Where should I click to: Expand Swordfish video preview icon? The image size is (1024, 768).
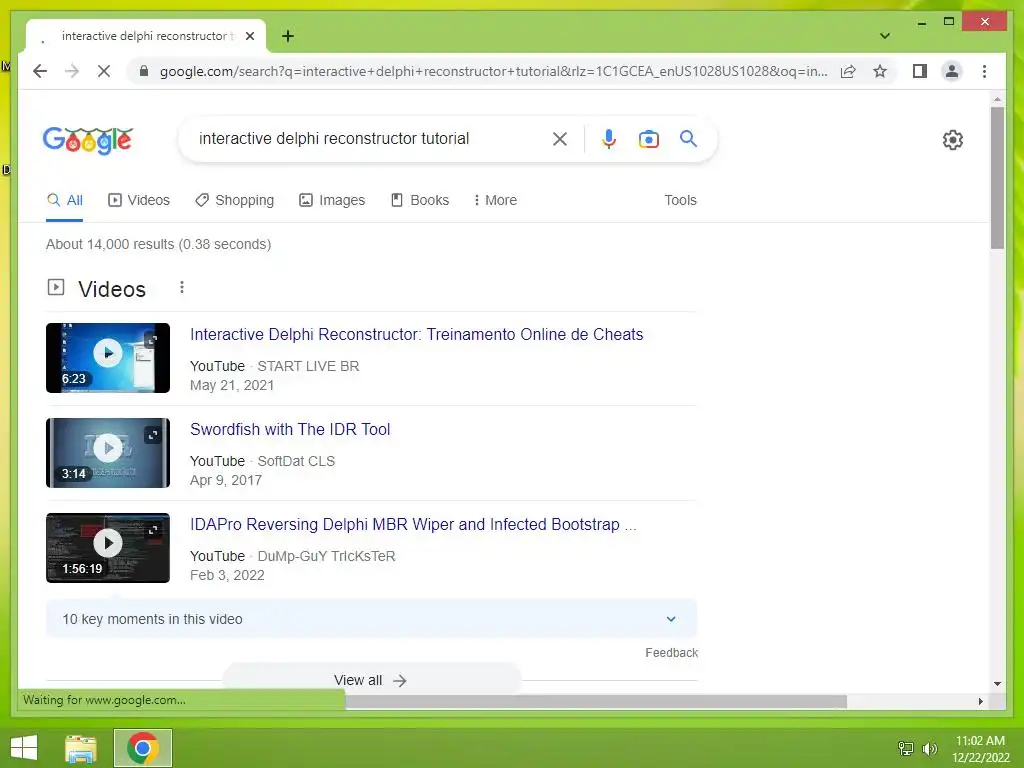click(x=153, y=435)
